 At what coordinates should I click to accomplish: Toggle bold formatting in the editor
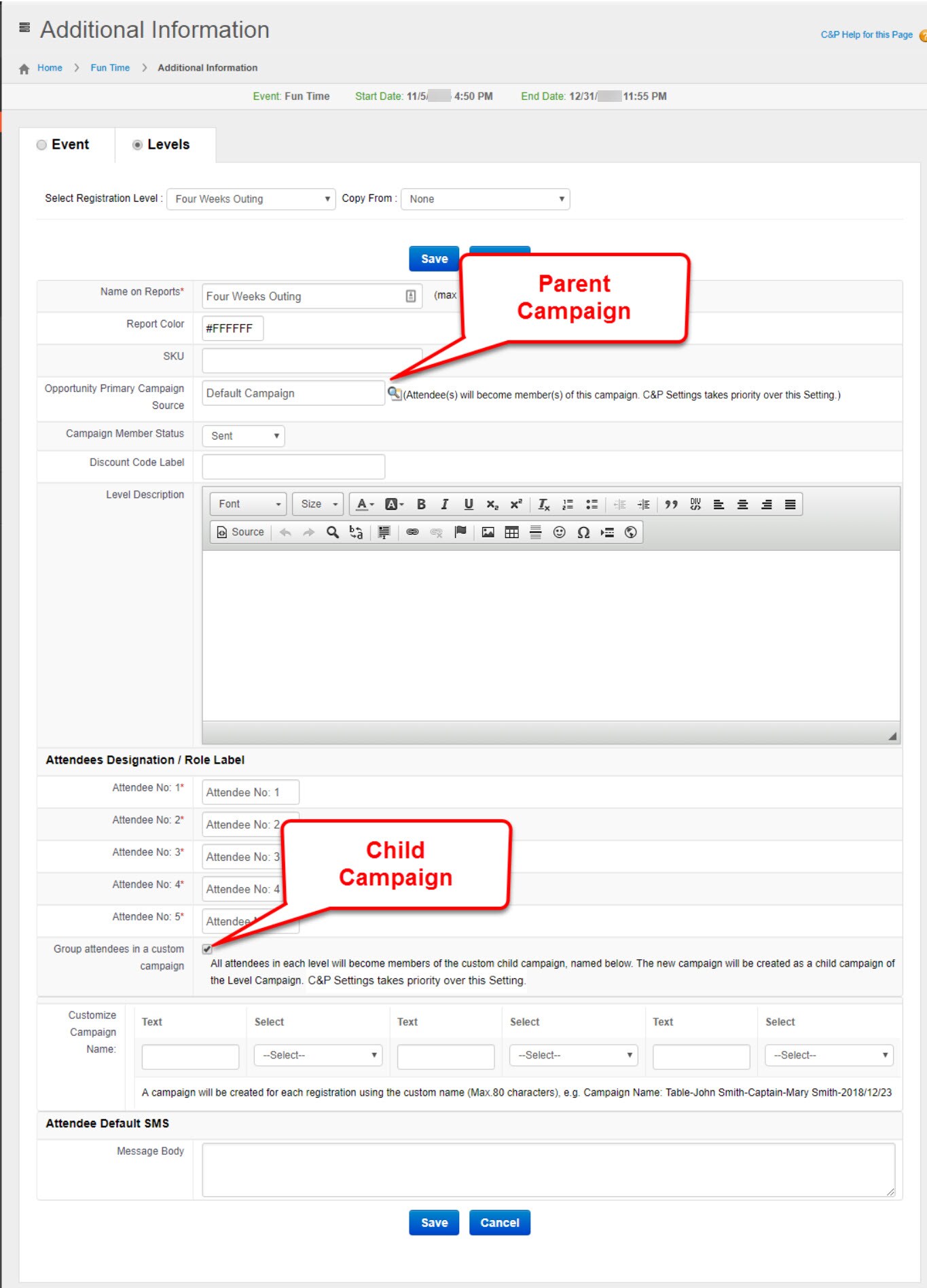click(421, 504)
